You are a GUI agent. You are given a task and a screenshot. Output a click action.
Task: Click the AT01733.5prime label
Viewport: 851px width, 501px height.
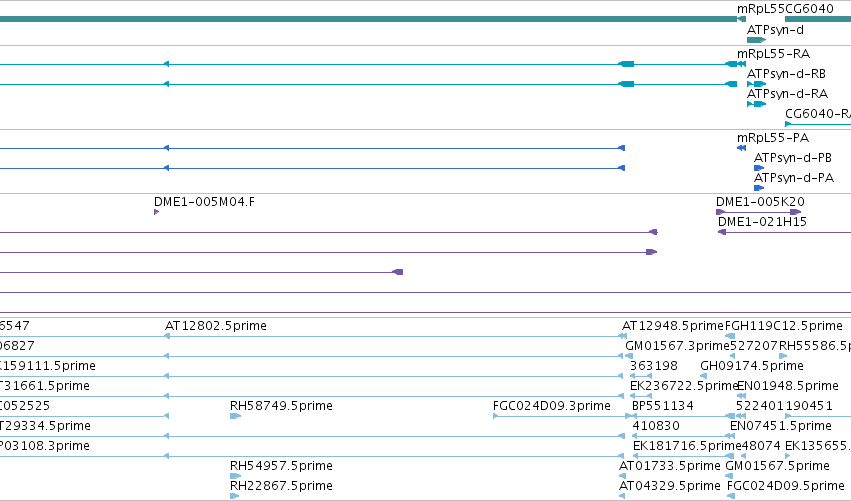670,466
